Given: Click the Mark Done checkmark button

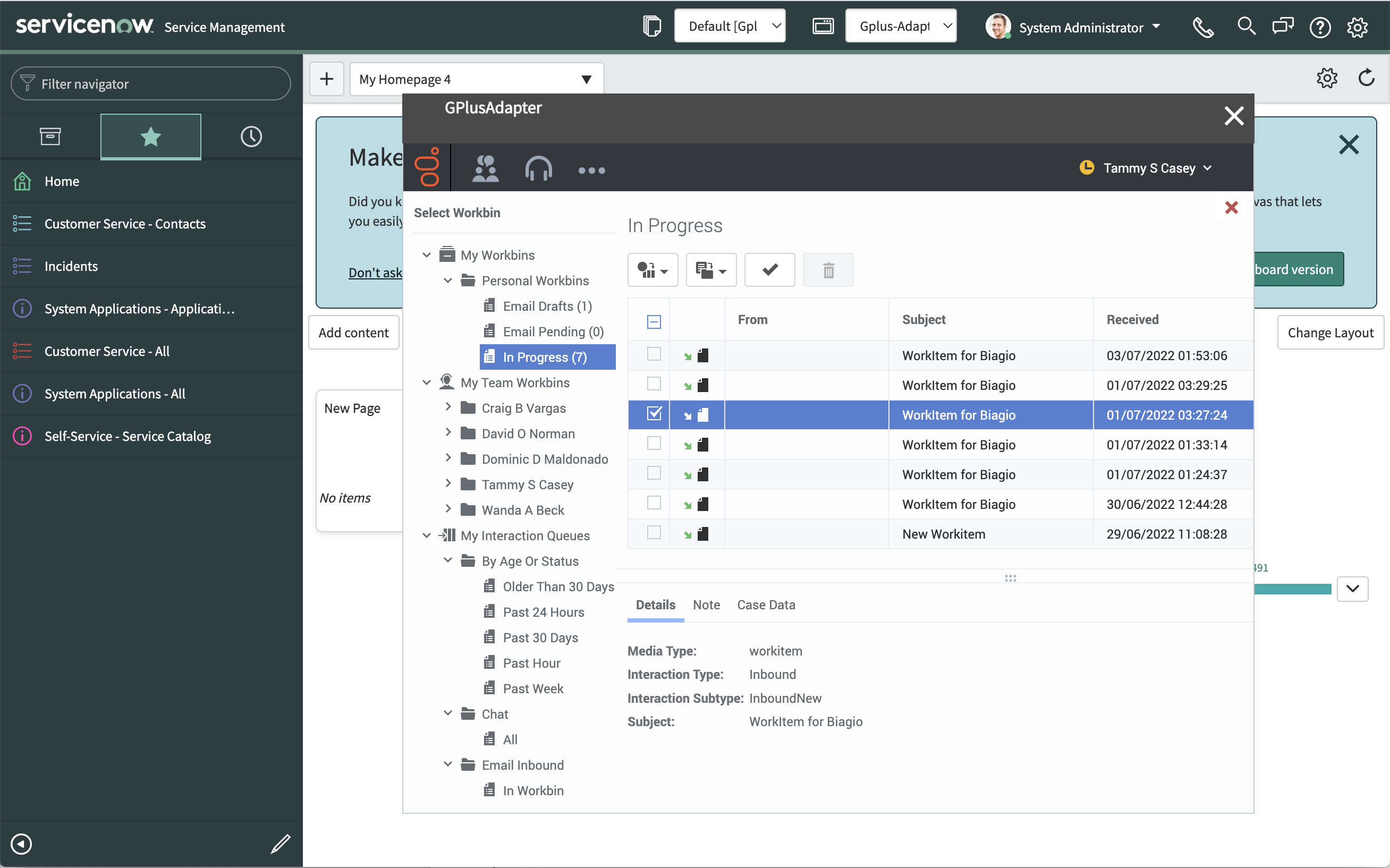Looking at the screenshot, I should coord(770,270).
